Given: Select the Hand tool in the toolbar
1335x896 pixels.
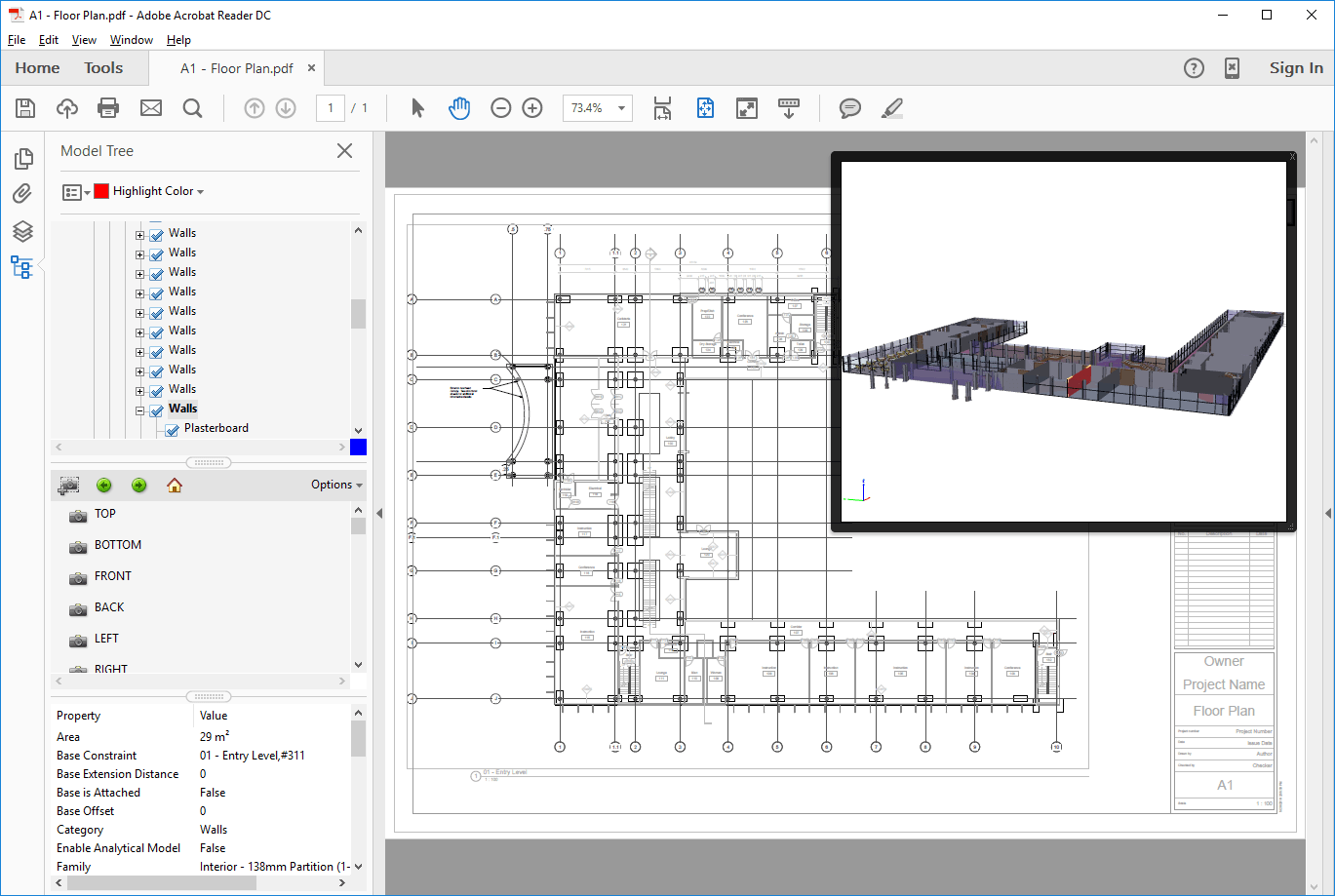Looking at the screenshot, I should point(458,108).
